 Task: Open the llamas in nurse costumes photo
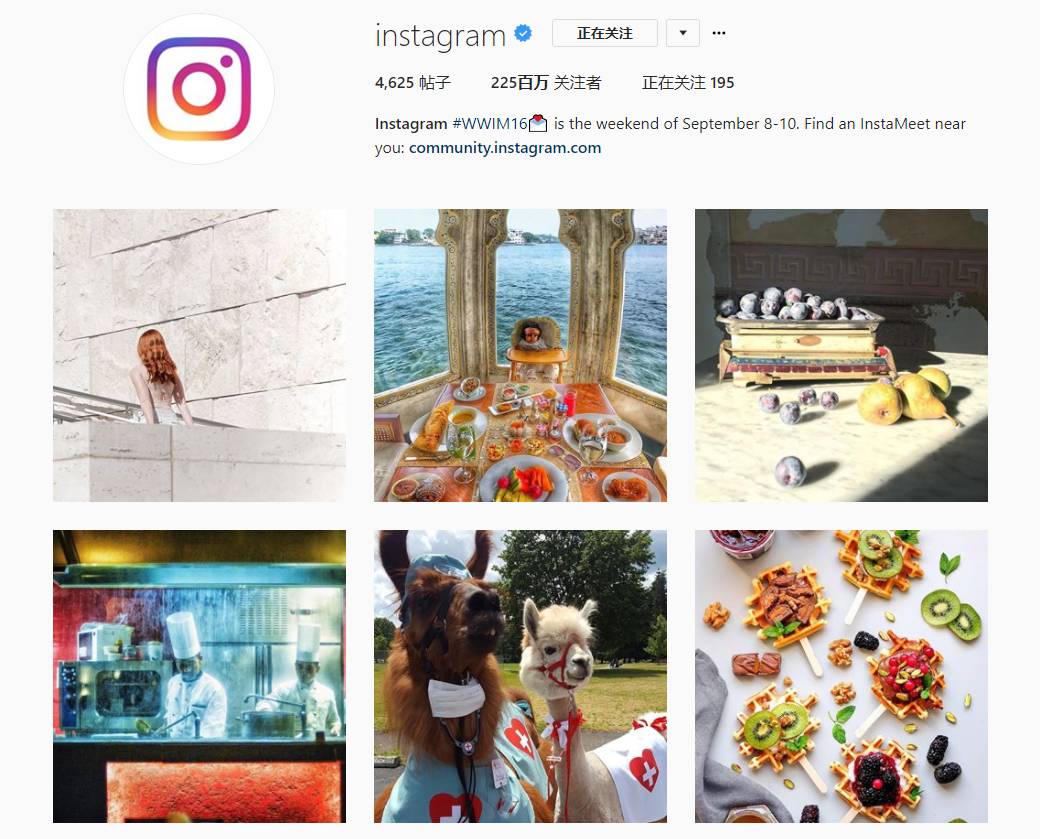tap(521, 677)
